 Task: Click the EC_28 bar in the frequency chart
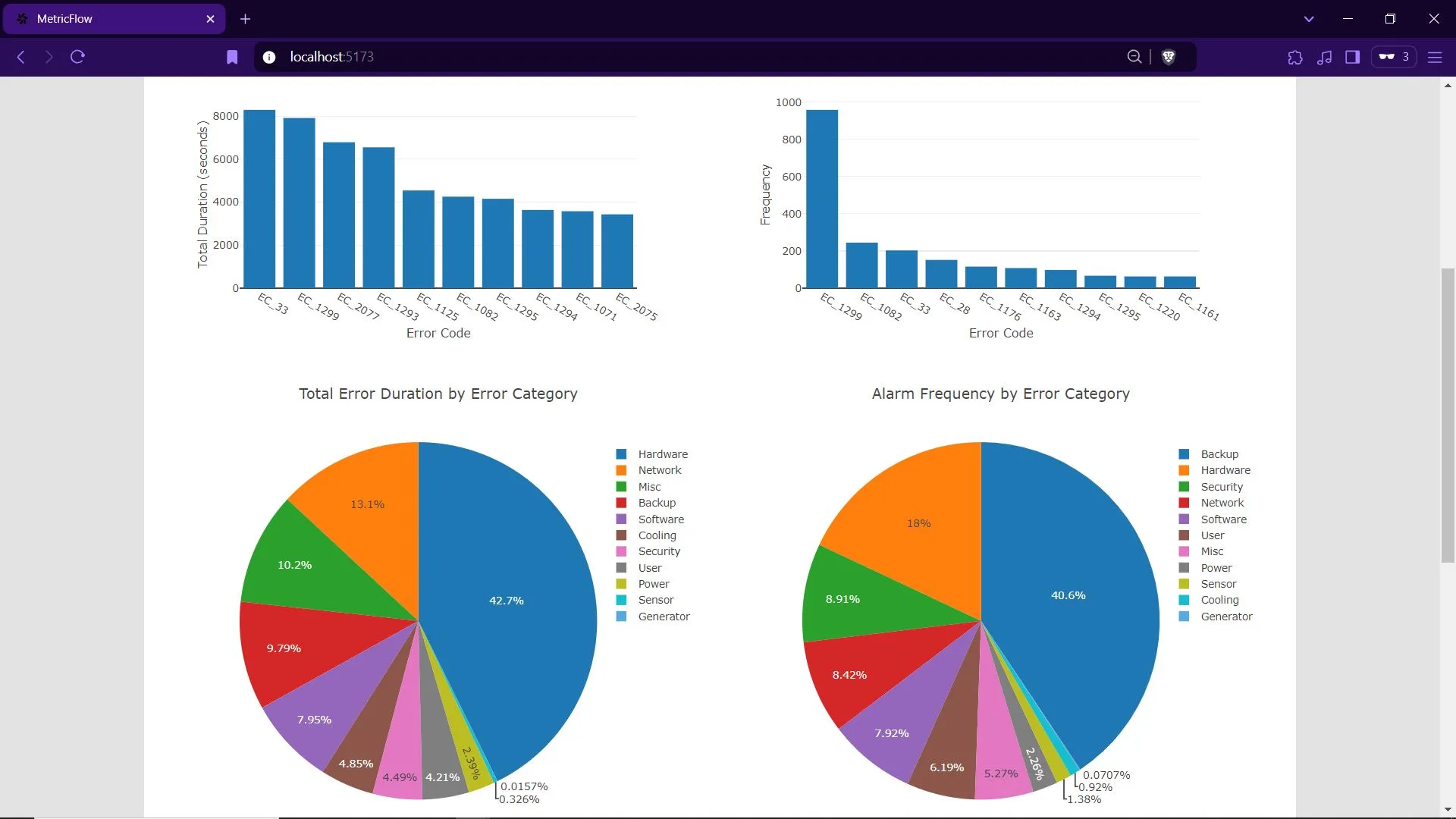coord(941,274)
